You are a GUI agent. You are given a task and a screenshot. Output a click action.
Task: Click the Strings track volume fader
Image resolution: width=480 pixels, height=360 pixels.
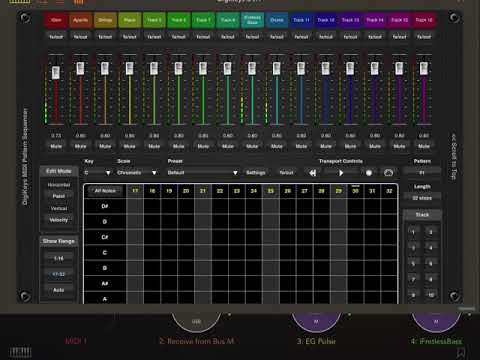tap(105, 68)
